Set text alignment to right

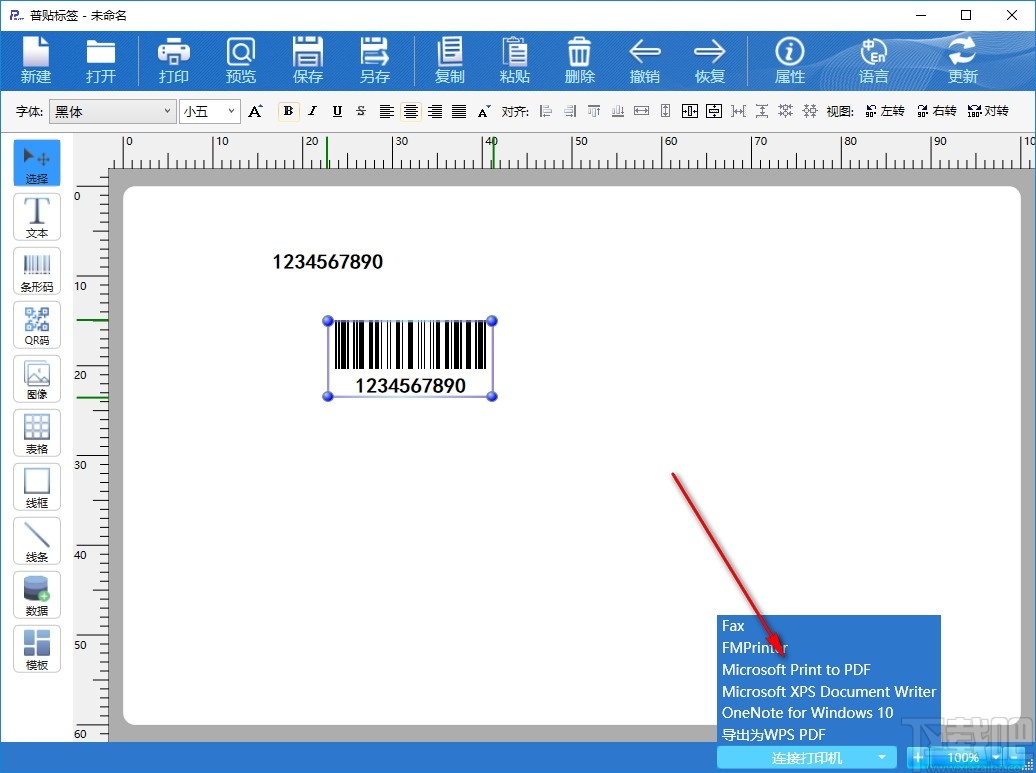click(435, 111)
